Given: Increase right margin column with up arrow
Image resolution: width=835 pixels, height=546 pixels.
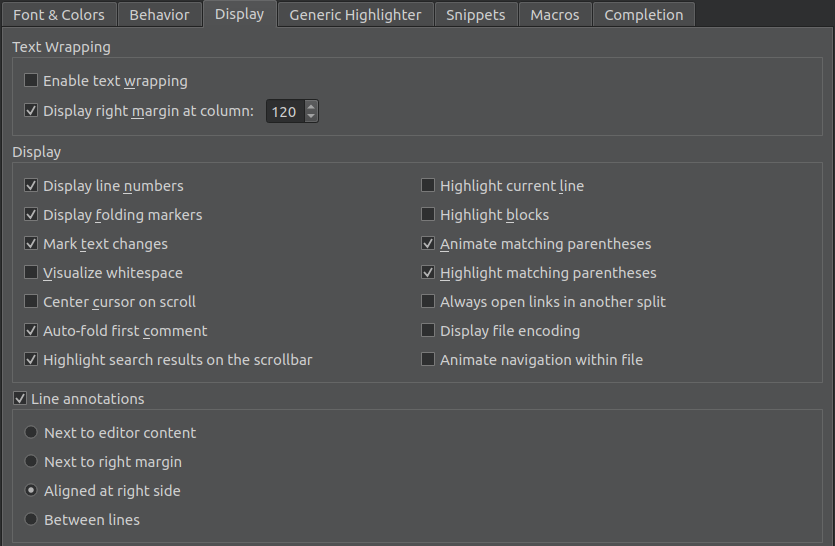Looking at the screenshot, I should (311, 106).
